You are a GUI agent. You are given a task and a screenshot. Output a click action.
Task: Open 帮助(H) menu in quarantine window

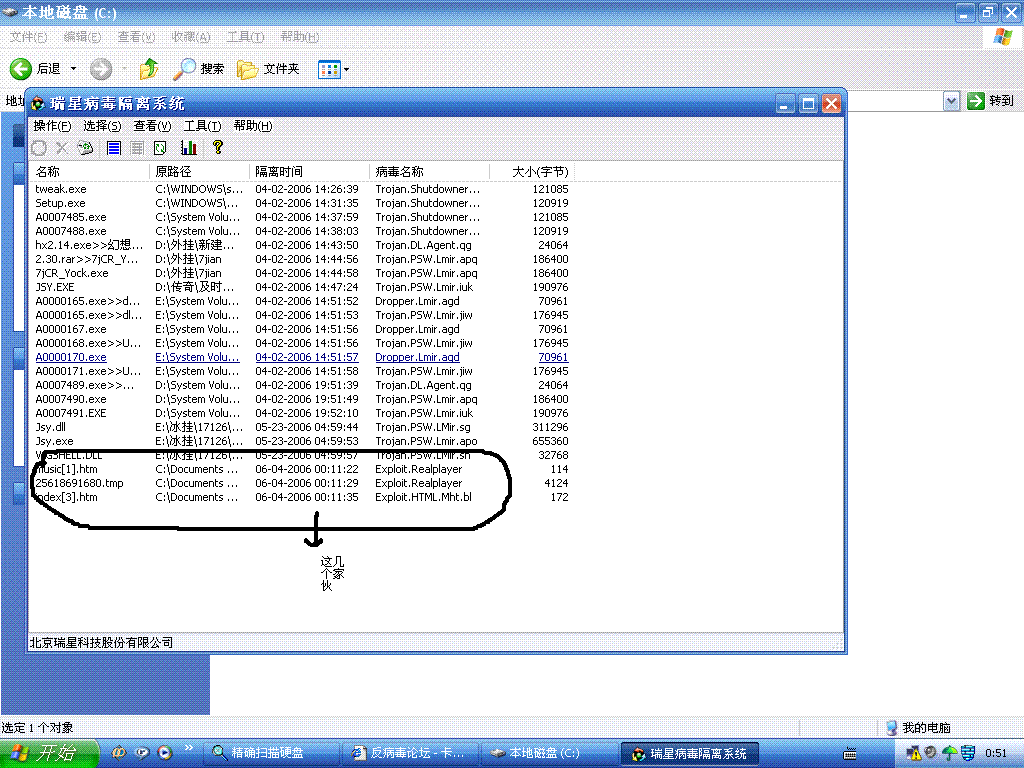(253, 125)
